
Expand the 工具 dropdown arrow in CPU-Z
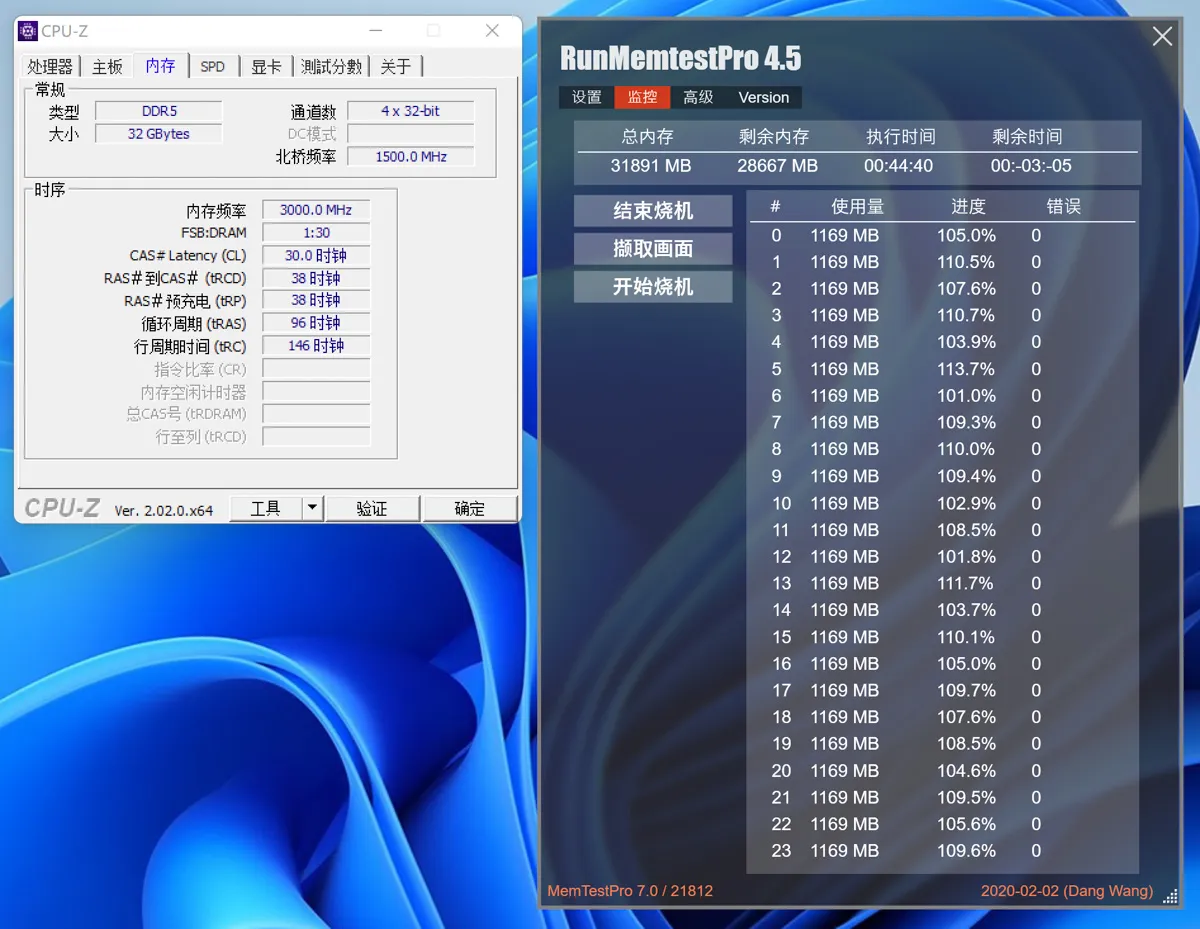(312, 508)
